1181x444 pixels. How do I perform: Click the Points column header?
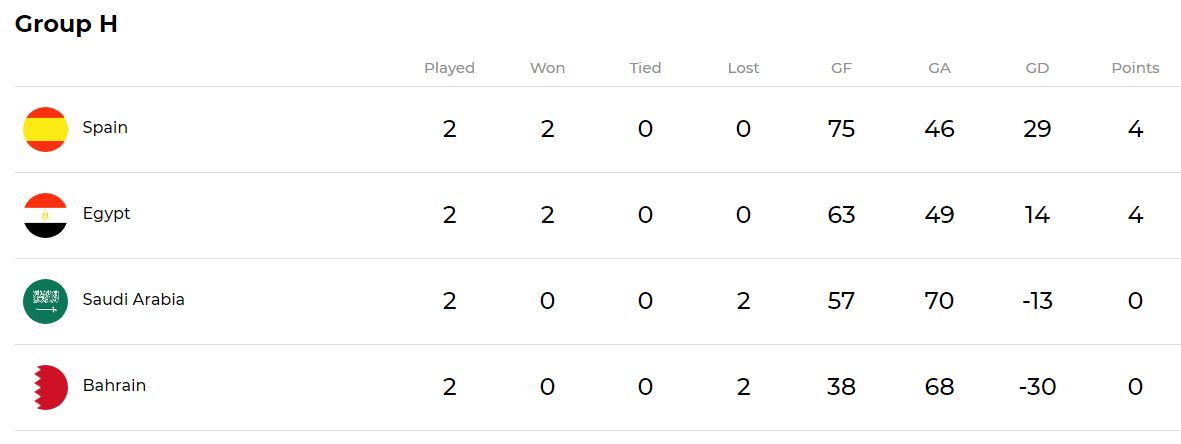[x=1135, y=68]
